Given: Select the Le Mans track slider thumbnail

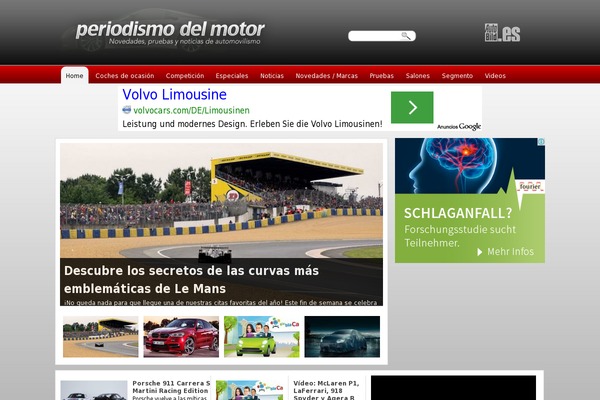Looking at the screenshot, I should pos(101,336).
